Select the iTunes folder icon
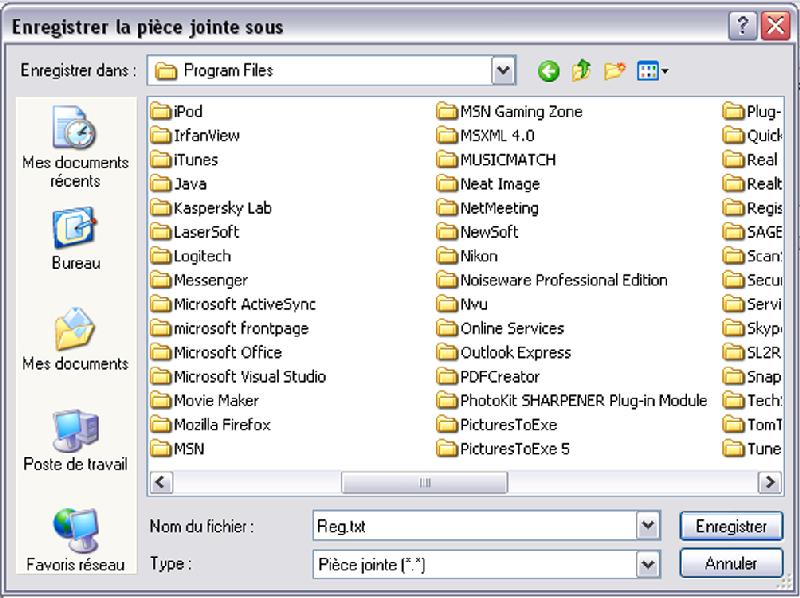 point(160,159)
